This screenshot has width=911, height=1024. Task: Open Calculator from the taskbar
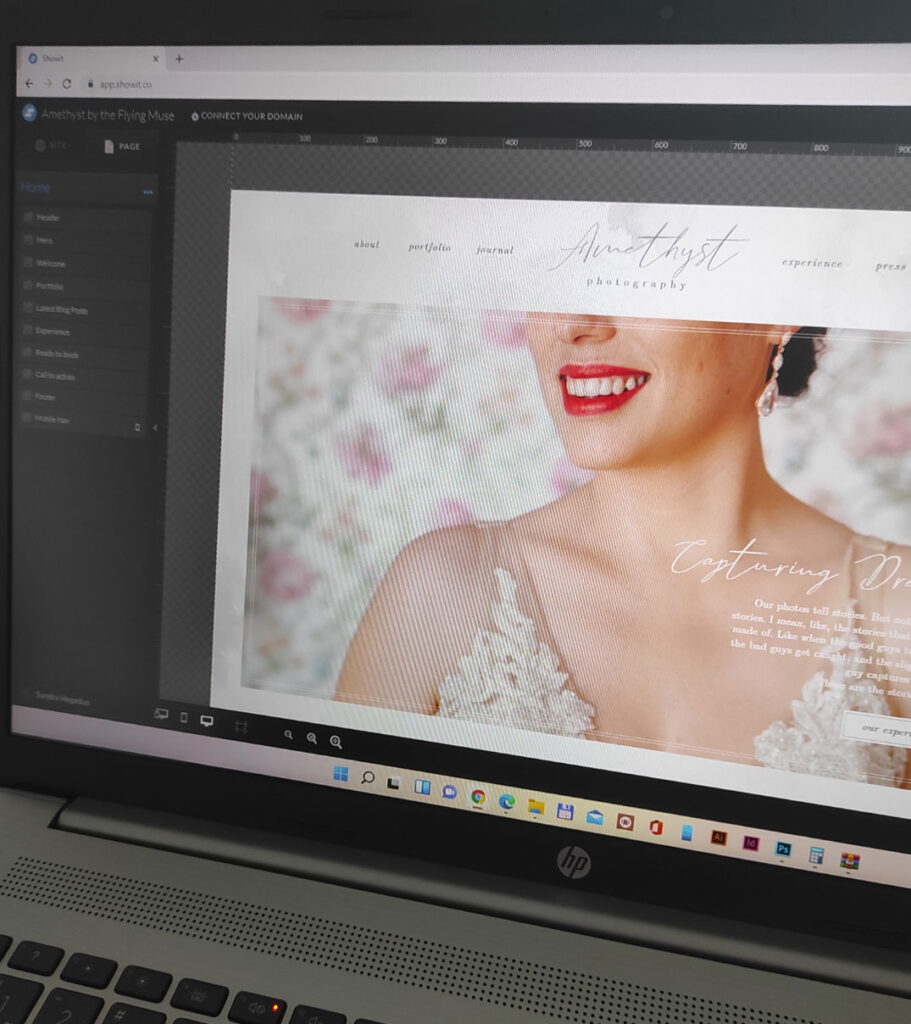(x=816, y=855)
